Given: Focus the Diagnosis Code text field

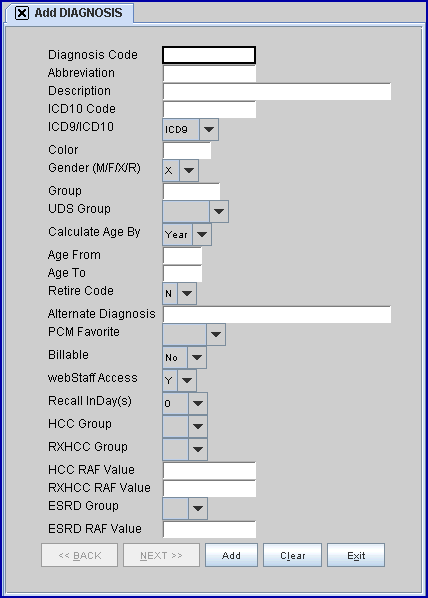Looking at the screenshot, I should [209, 55].
